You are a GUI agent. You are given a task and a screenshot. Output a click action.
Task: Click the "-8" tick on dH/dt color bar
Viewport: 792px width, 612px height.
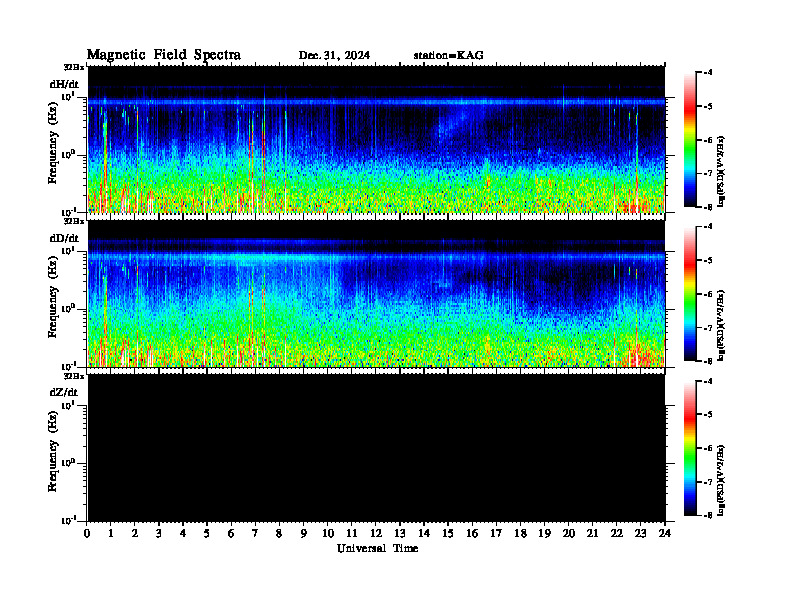(708, 207)
